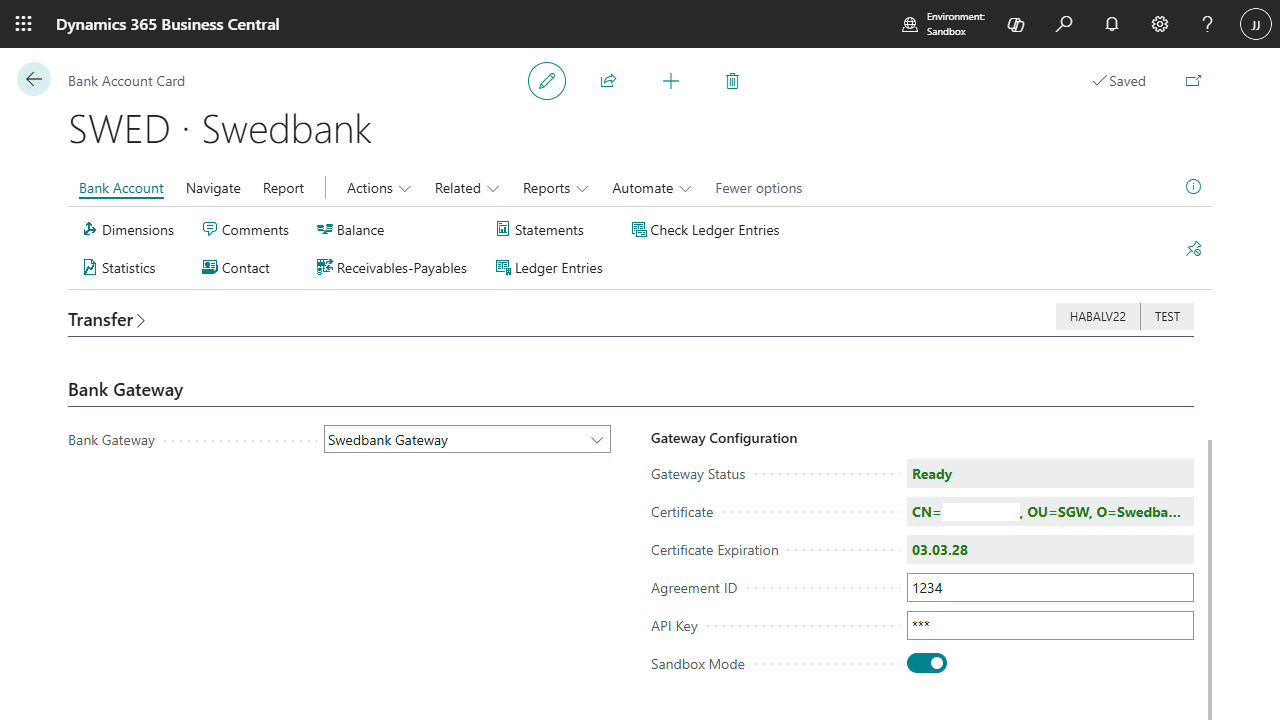Create a new record with the plus icon
The width and height of the screenshot is (1280, 720).
tap(670, 81)
